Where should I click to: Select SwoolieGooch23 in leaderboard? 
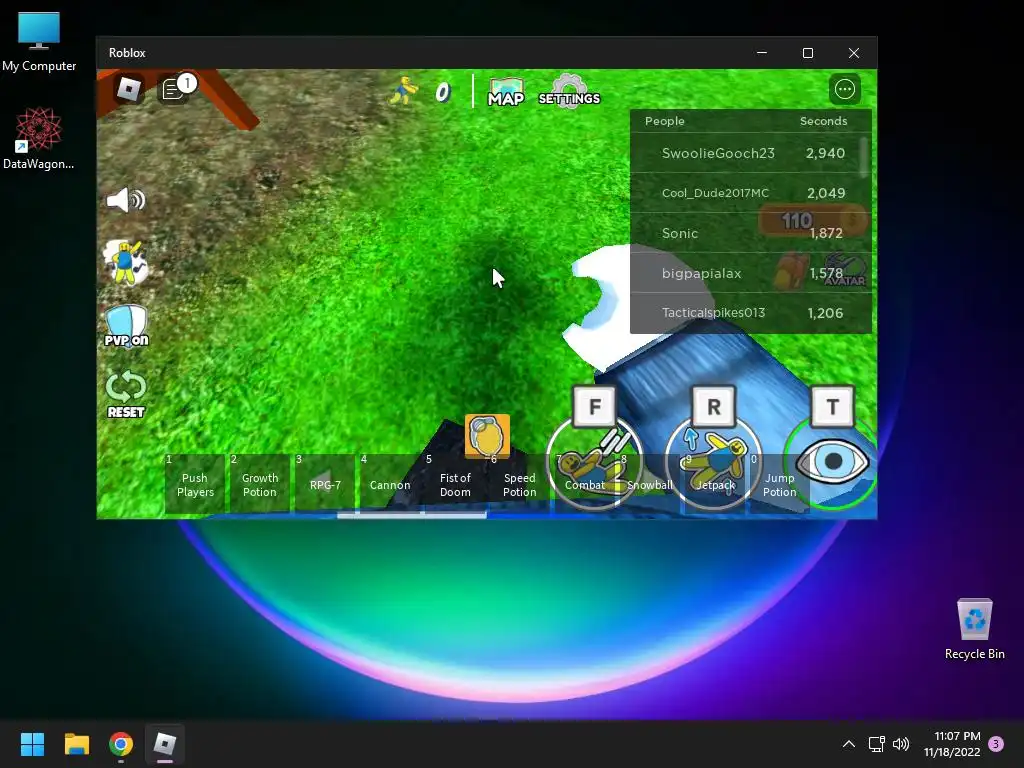[x=750, y=153]
